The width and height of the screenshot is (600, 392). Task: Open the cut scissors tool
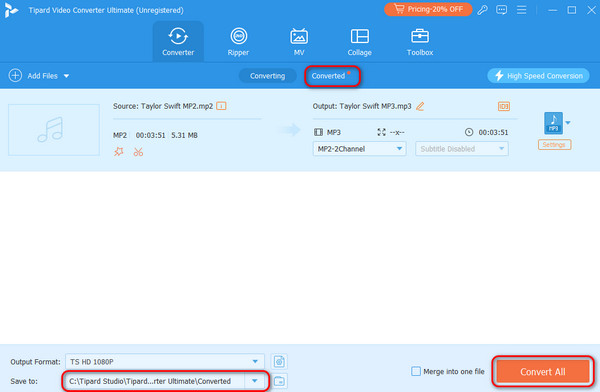coord(138,152)
